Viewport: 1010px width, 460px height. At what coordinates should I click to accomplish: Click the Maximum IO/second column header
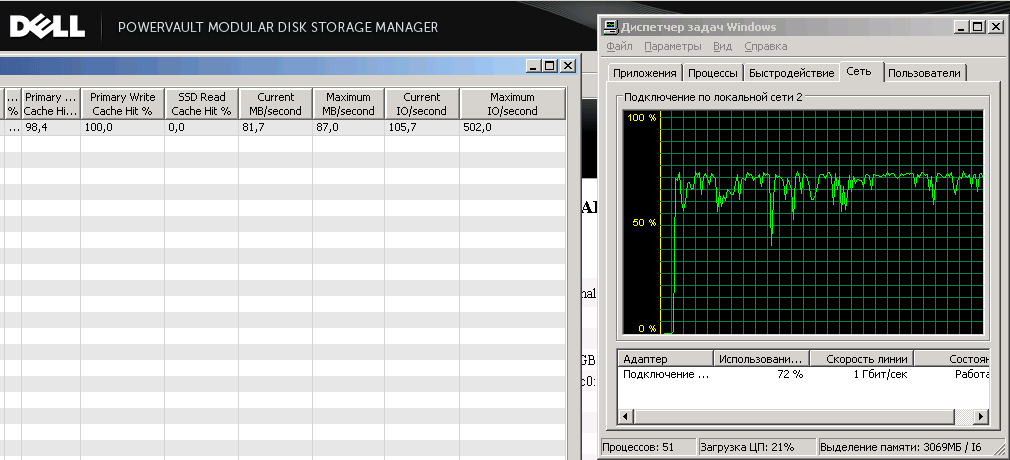[x=513, y=104]
